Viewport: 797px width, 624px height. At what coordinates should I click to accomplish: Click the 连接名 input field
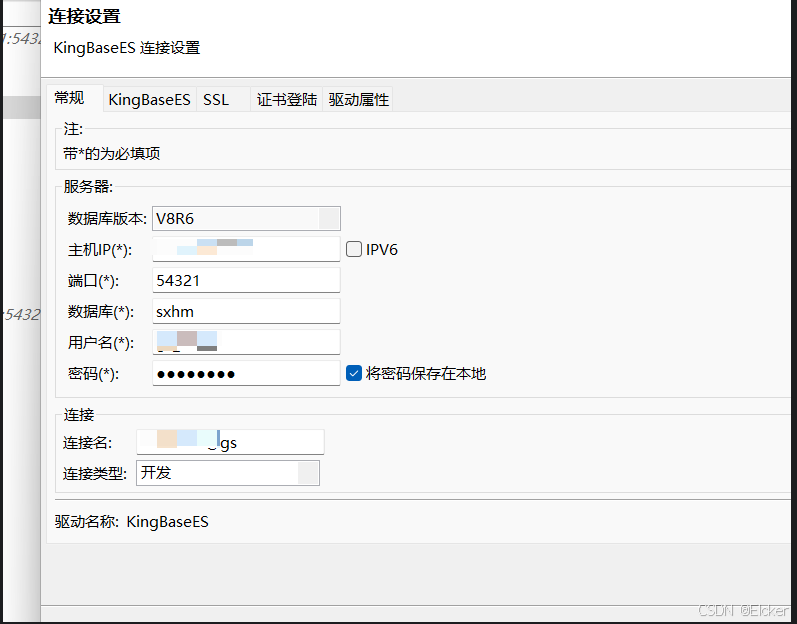pos(230,442)
